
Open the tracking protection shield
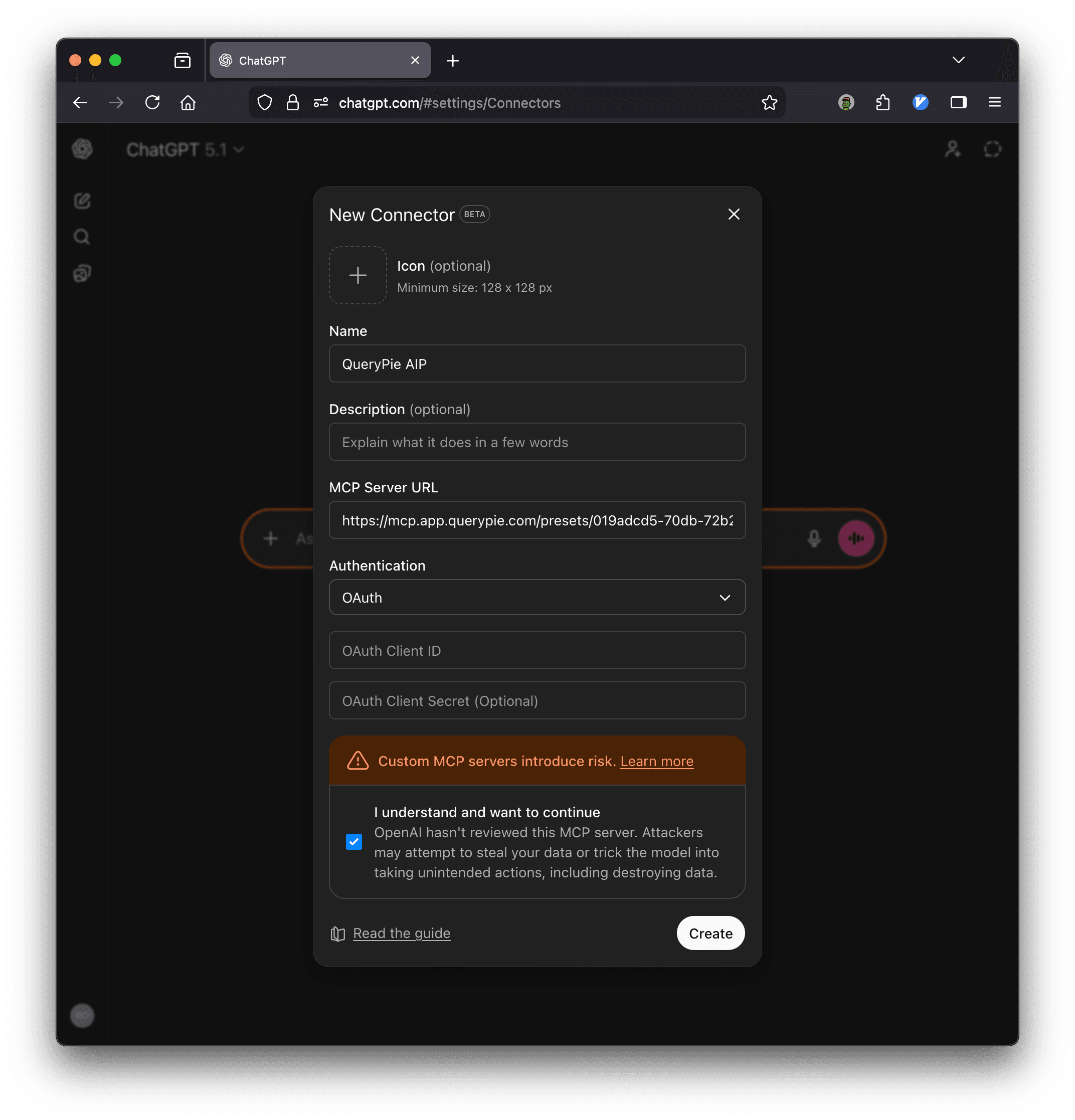(265, 103)
